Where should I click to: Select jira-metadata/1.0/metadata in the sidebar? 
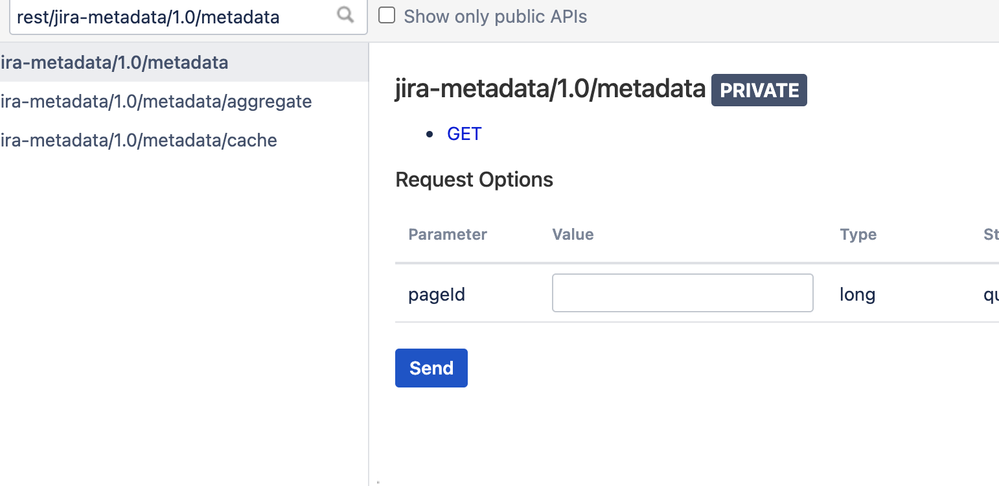click(115, 63)
